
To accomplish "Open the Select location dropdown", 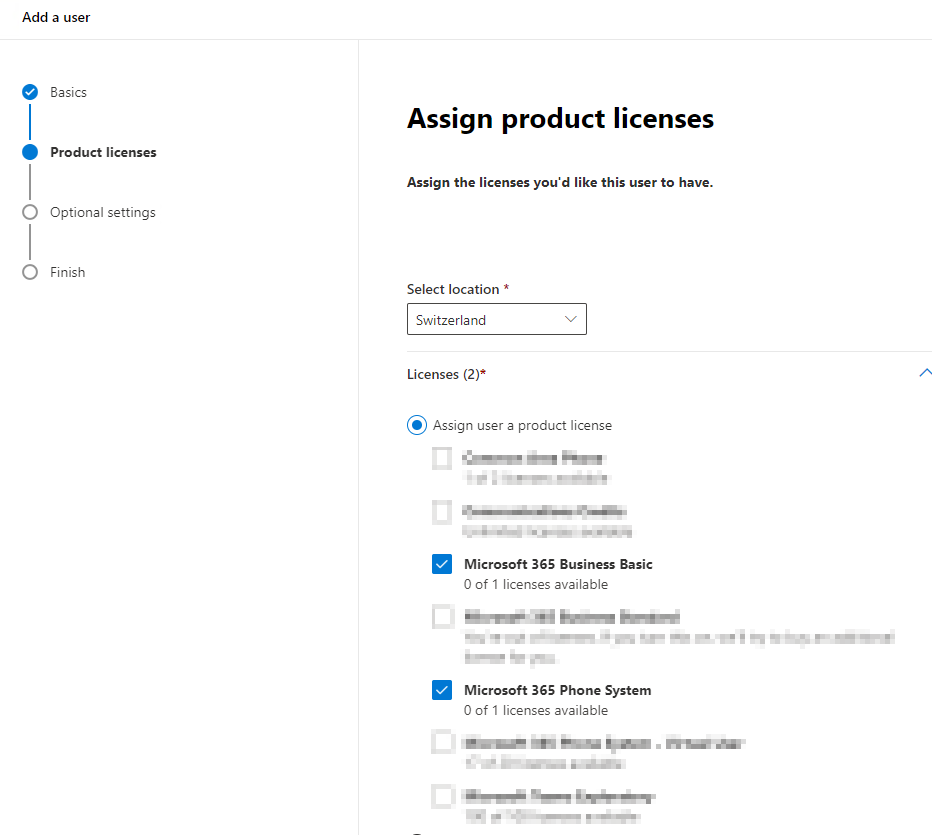I will 496,319.
